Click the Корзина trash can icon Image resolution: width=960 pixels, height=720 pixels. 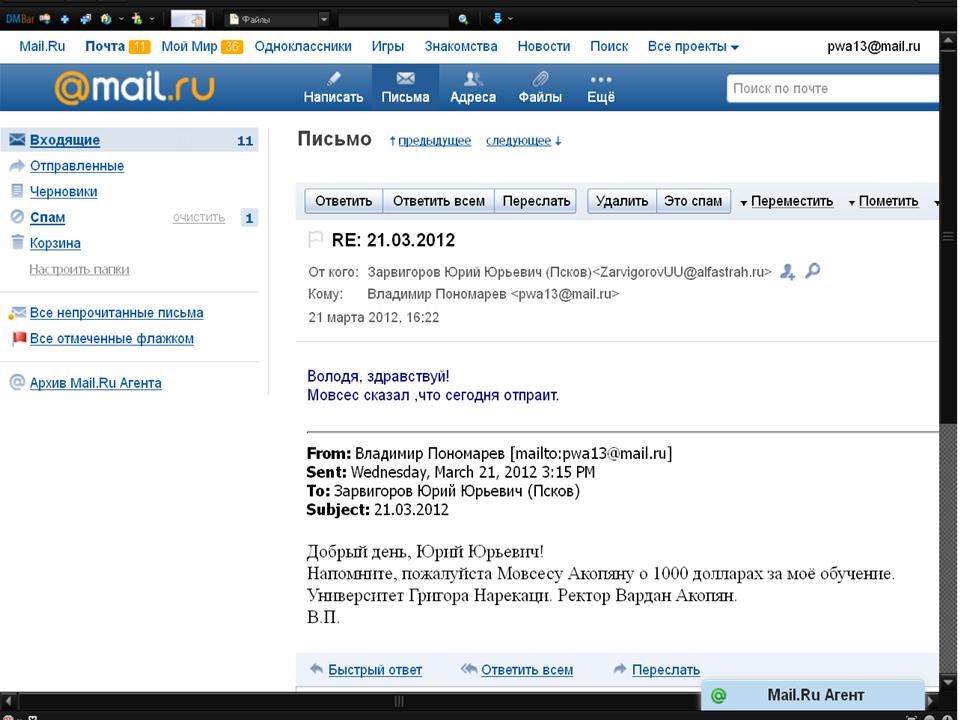18,242
